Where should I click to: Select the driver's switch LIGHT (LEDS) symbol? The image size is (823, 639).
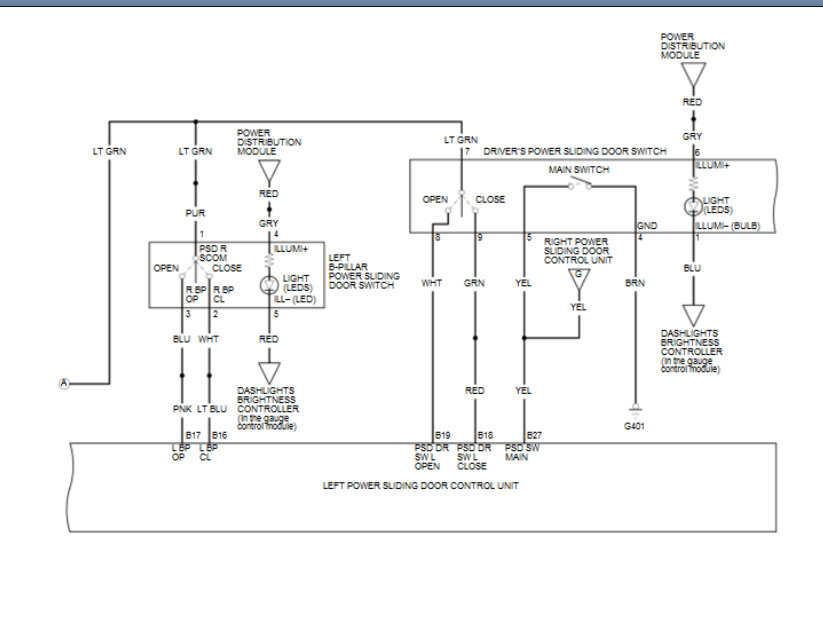click(x=692, y=207)
